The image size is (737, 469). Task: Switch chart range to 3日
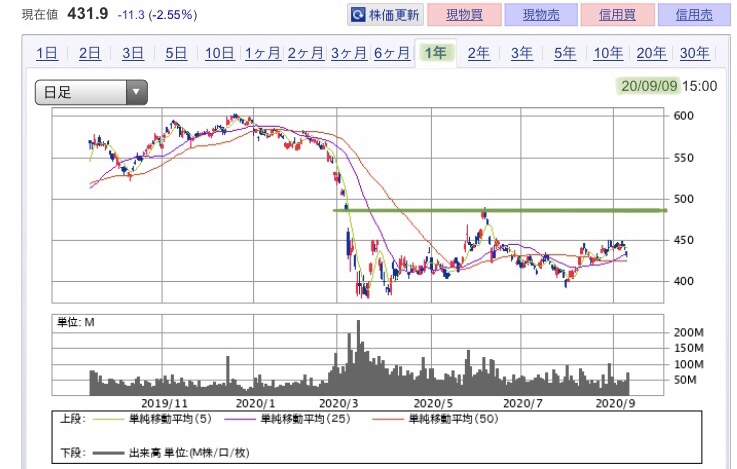(133, 53)
